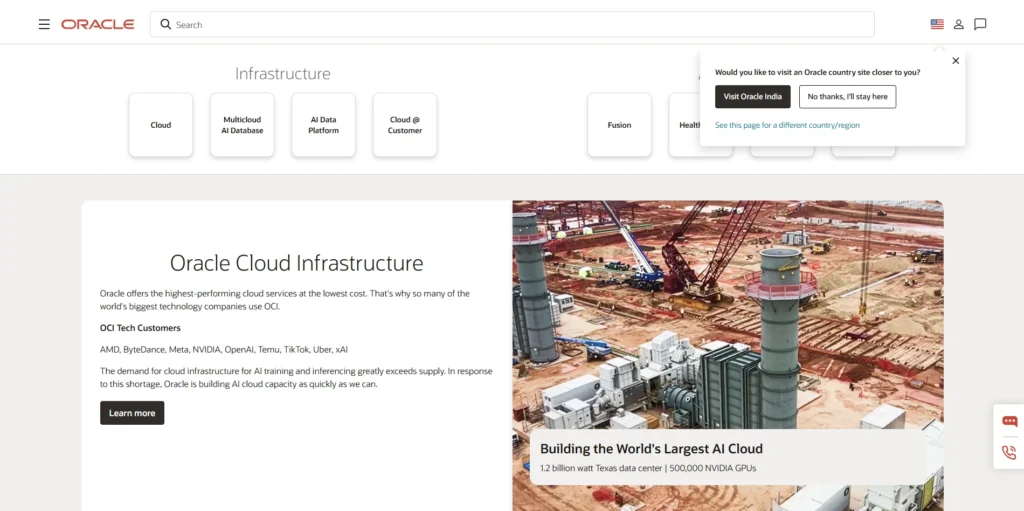Open the contact chat icon in header
This screenshot has height=511, width=1024.
click(x=980, y=24)
